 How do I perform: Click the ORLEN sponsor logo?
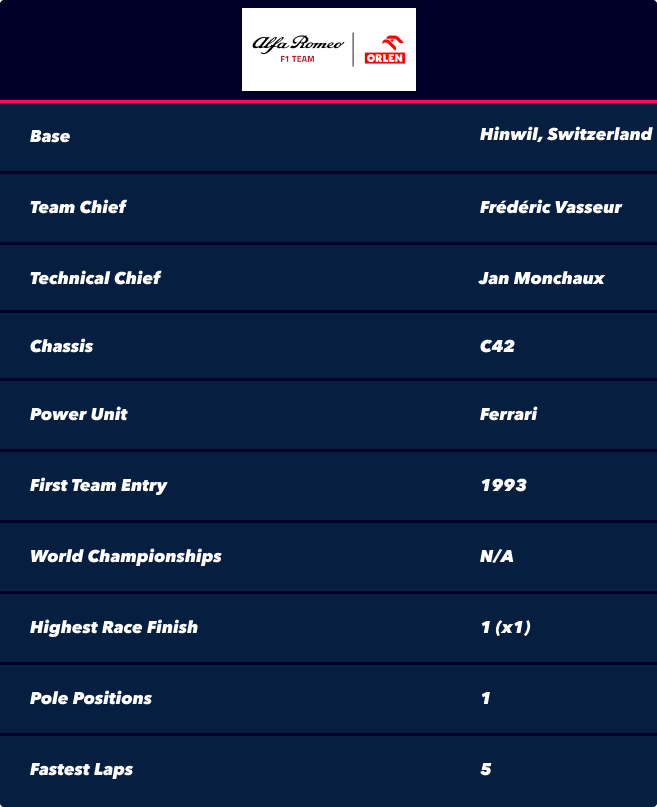pos(385,50)
